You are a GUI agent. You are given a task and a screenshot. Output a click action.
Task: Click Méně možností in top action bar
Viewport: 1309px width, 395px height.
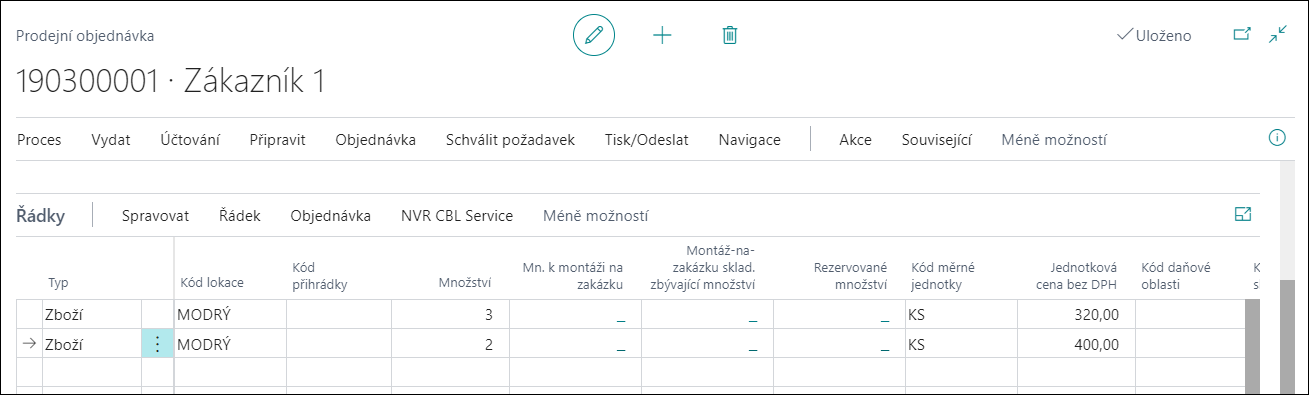click(x=1054, y=140)
